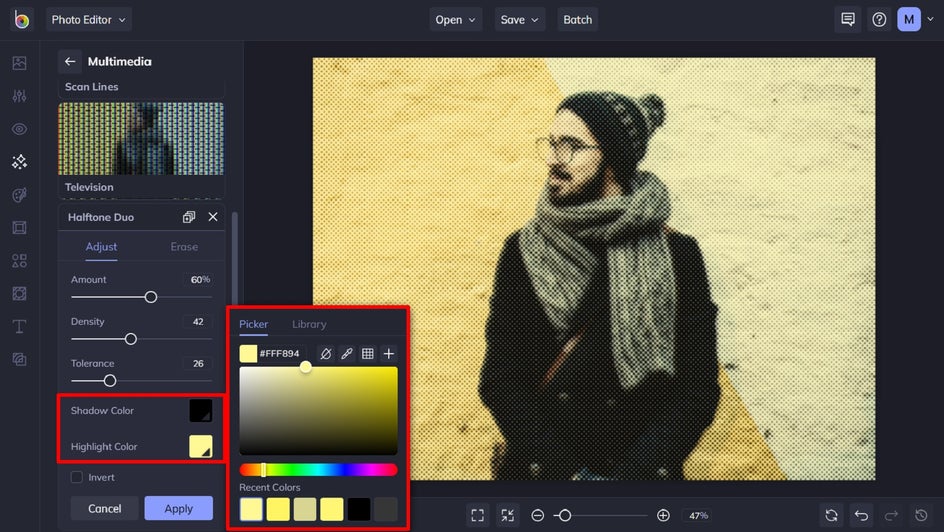The height and width of the screenshot is (532, 944).
Task: Apply the Halftone Duo effect
Action: click(x=179, y=509)
